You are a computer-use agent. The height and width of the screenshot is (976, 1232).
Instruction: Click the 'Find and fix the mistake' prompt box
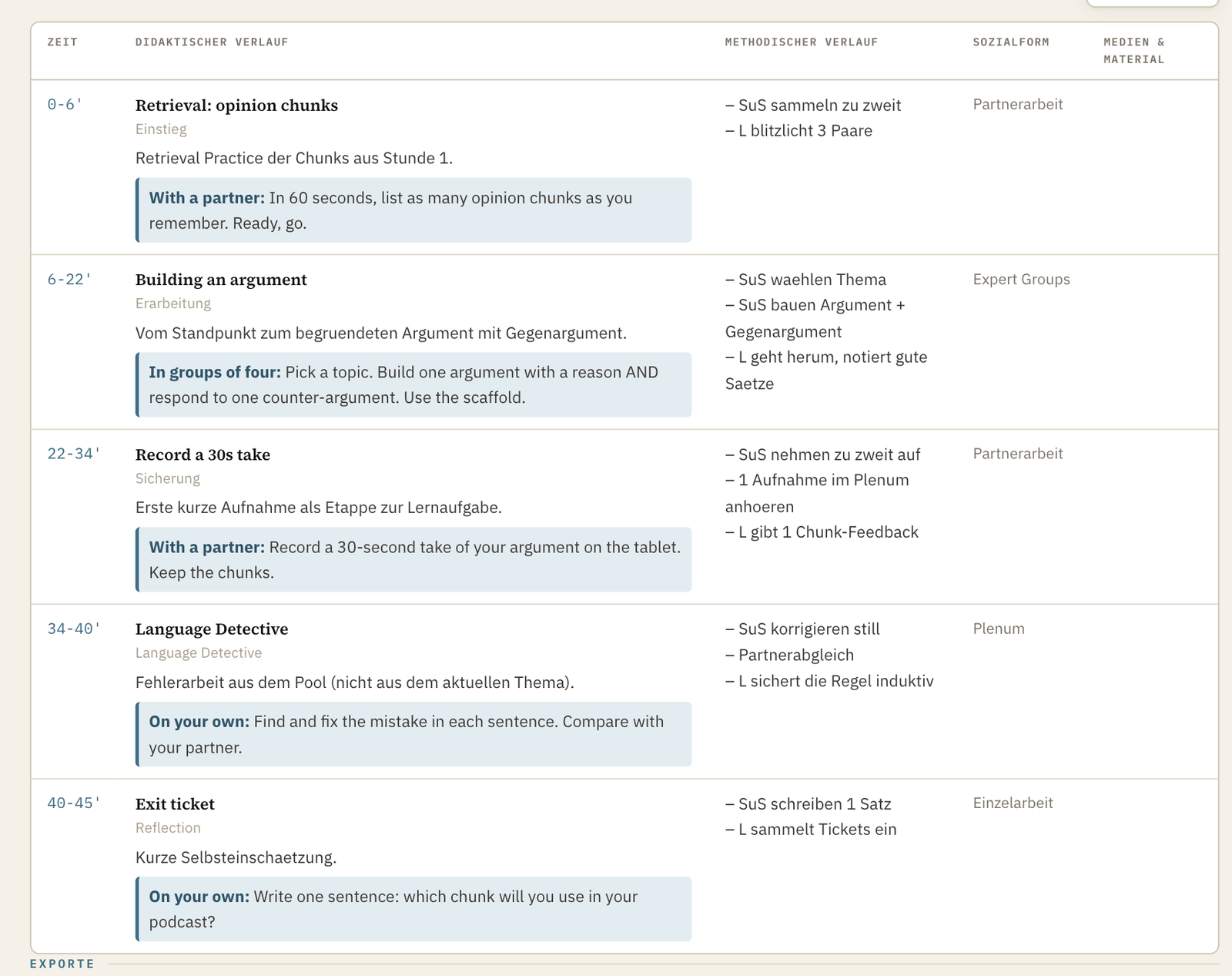[413, 734]
